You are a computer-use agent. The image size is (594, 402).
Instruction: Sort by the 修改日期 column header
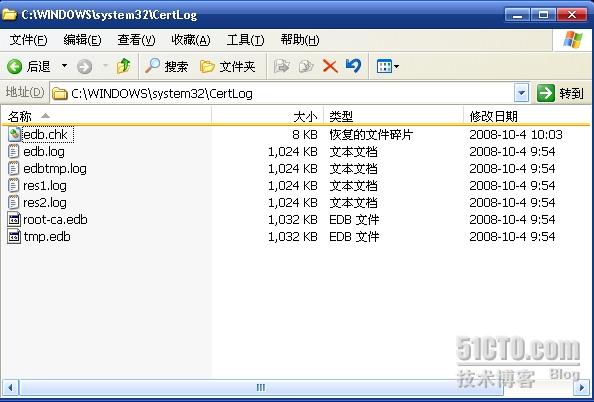527,116
